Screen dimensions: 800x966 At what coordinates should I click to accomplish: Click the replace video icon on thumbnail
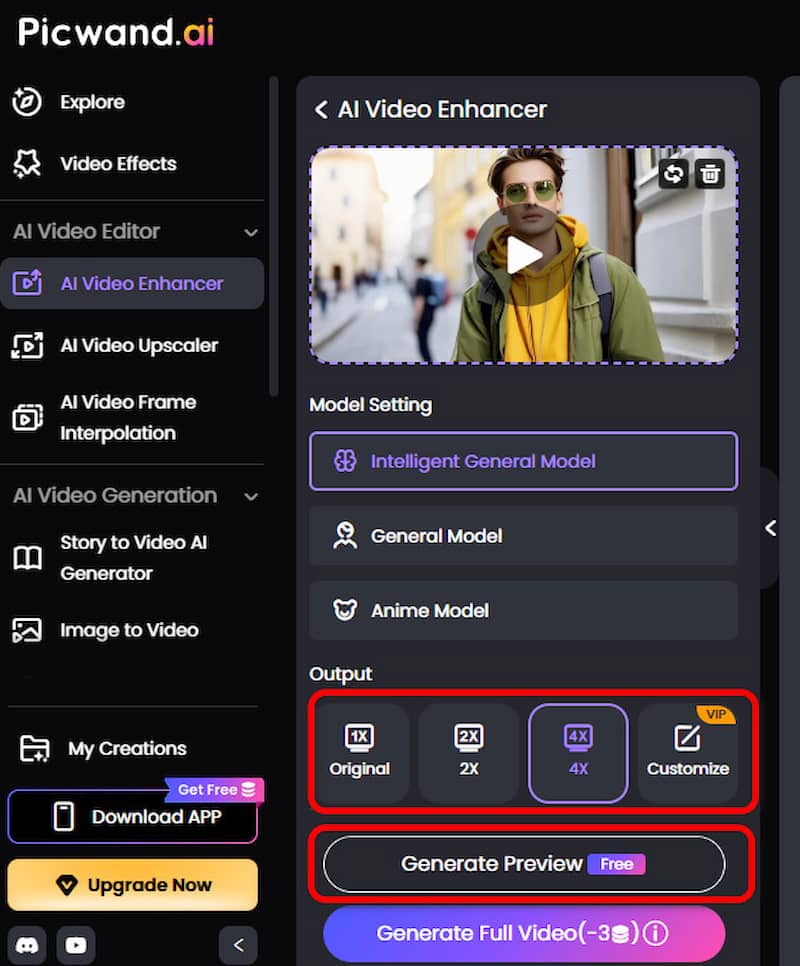tap(673, 174)
